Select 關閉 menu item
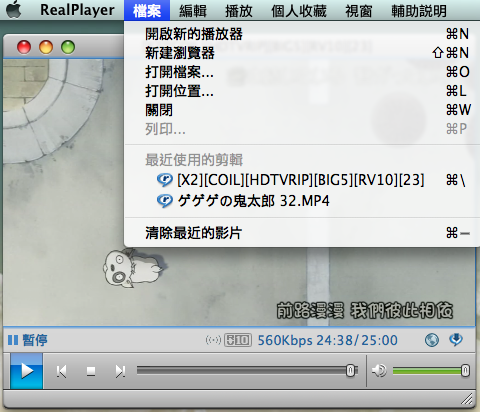Screen dimensions: 480x412 [x=302, y=110]
